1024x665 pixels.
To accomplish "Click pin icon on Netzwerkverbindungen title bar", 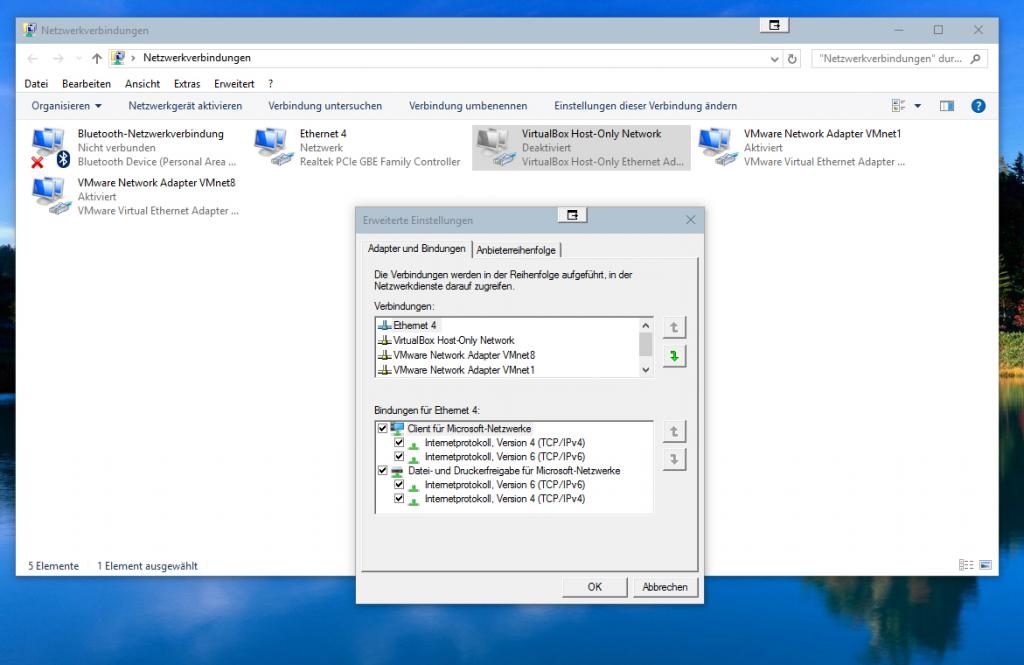I will [775, 25].
